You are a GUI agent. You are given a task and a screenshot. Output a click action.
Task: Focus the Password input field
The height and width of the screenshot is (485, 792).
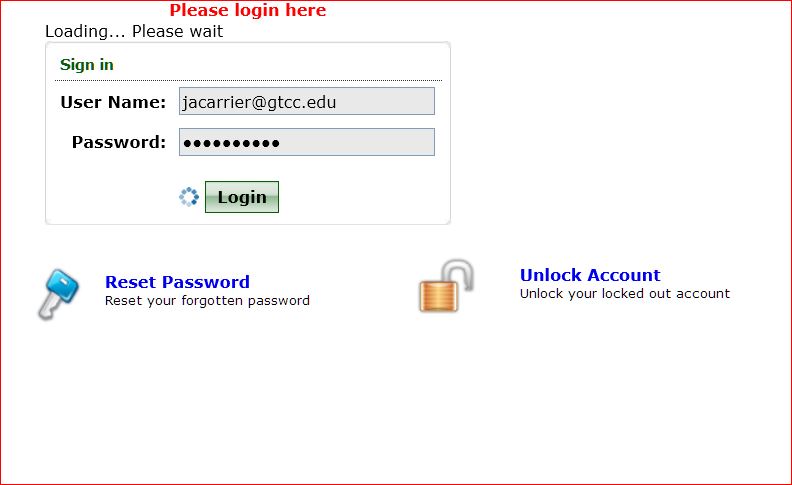click(x=307, y=142)
